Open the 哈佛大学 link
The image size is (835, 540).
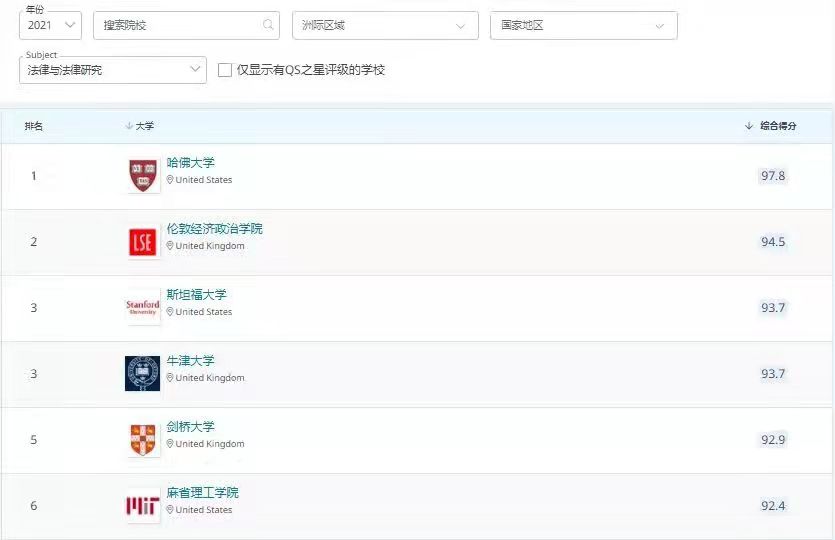pos(190,162)
